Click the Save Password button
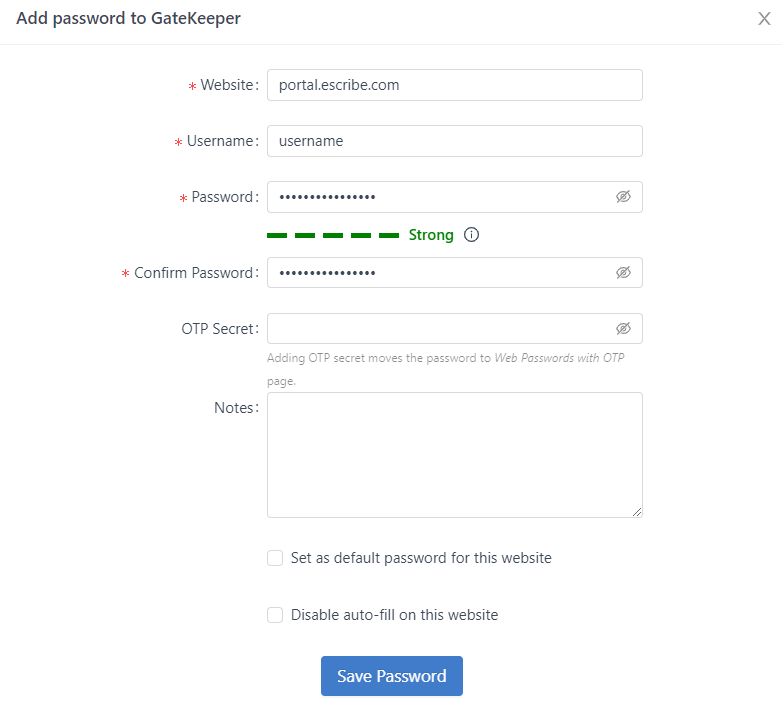The image size is (782, 705). 391,676
